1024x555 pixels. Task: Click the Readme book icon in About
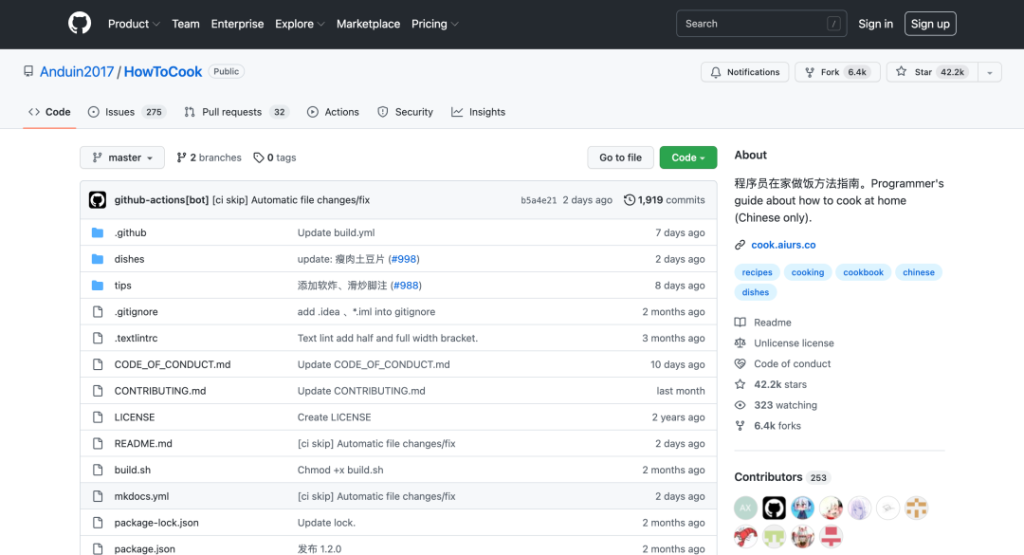pos(740,322)
